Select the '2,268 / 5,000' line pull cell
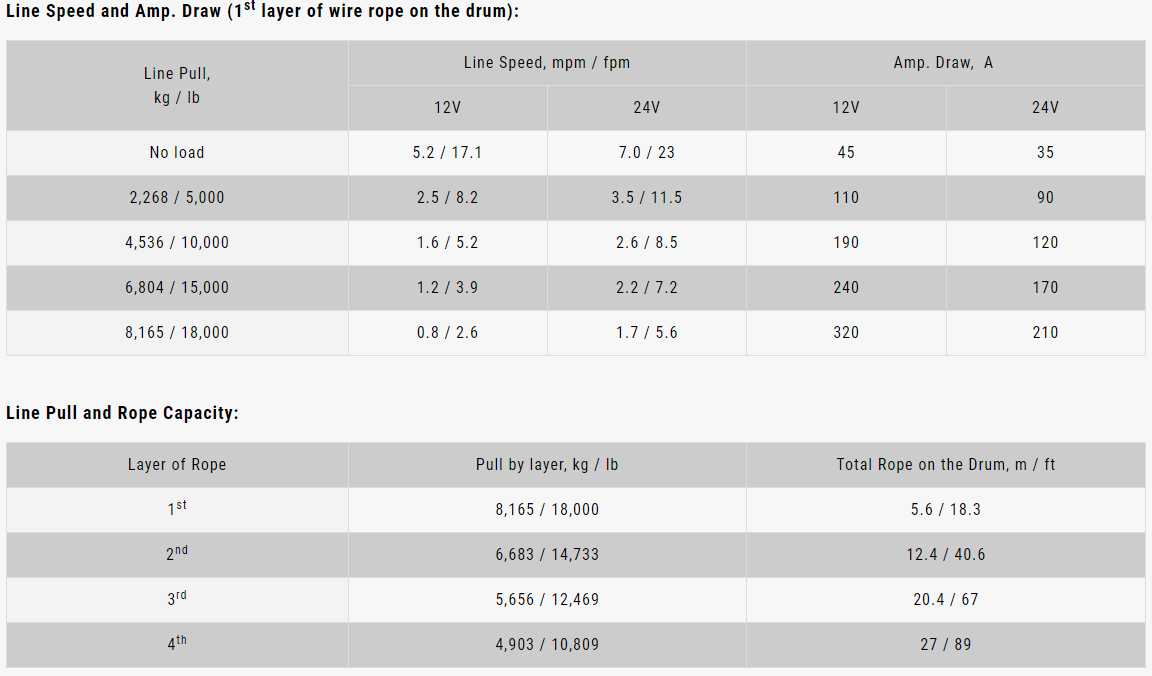Viewport: 1152px width, 676px height. click(x=177, y=198)
